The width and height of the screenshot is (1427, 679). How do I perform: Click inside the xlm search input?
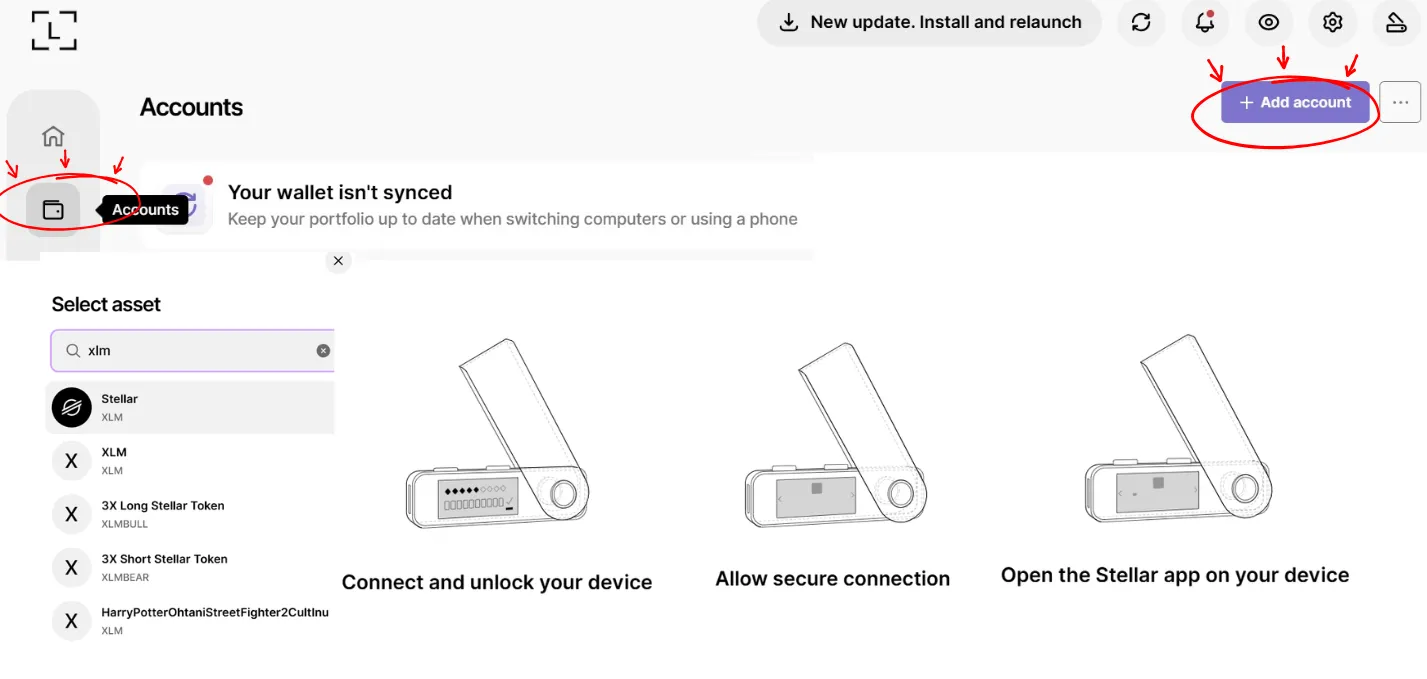coord(192,351)
